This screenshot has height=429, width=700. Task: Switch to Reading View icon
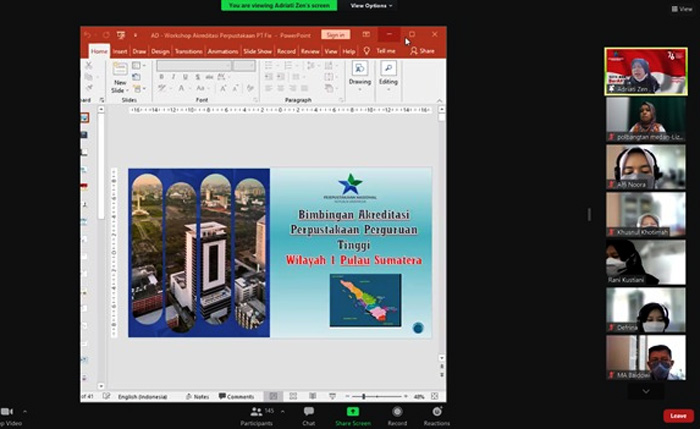point(313,396)
